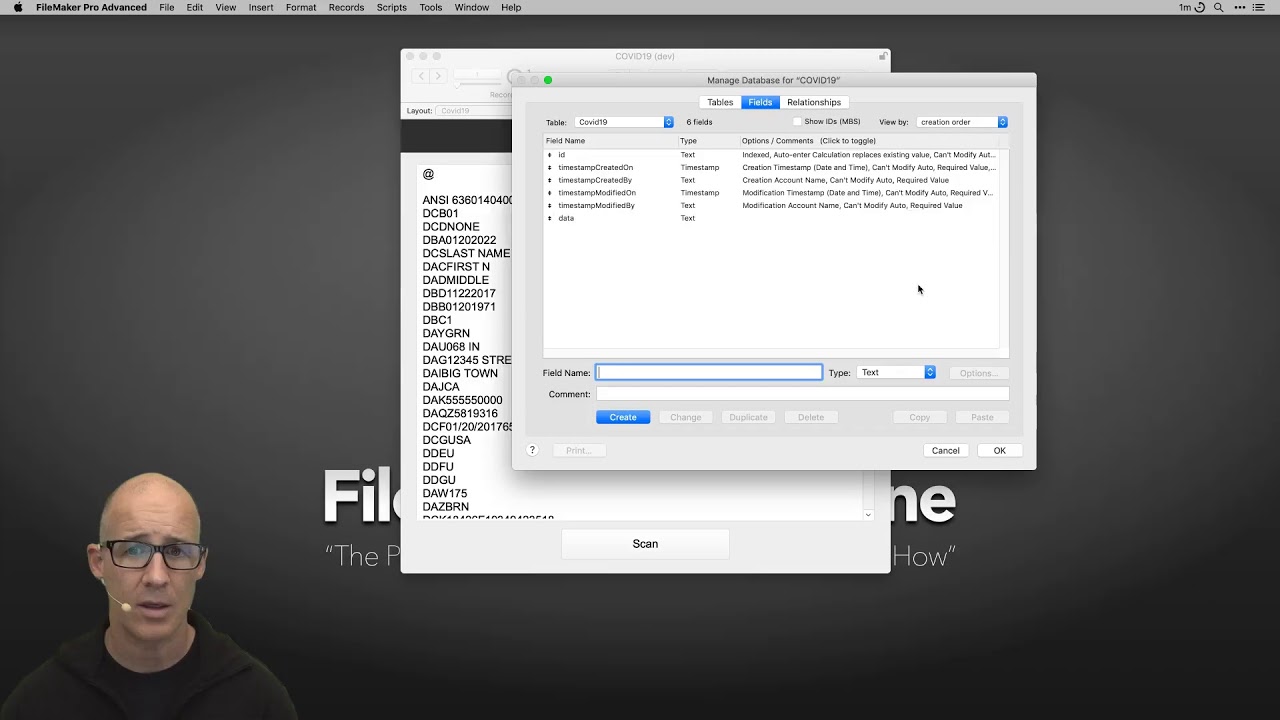This screenshot has width=1280, height=720.
Task: Click the Copy button
Action: (919, 417)
